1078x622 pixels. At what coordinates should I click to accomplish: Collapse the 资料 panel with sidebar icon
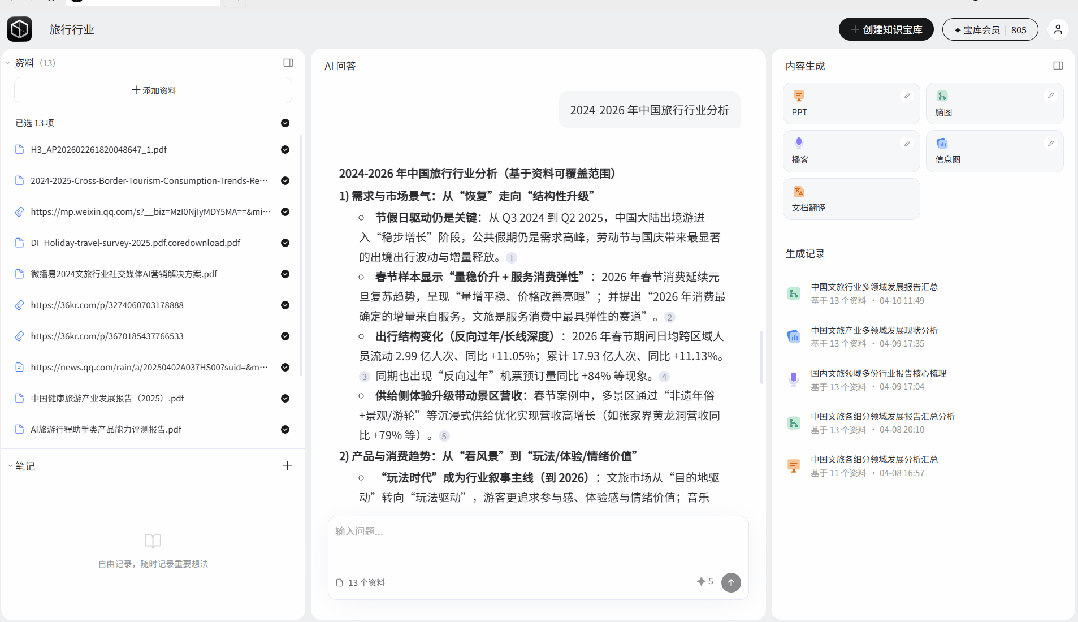click(x=288, y=63)
